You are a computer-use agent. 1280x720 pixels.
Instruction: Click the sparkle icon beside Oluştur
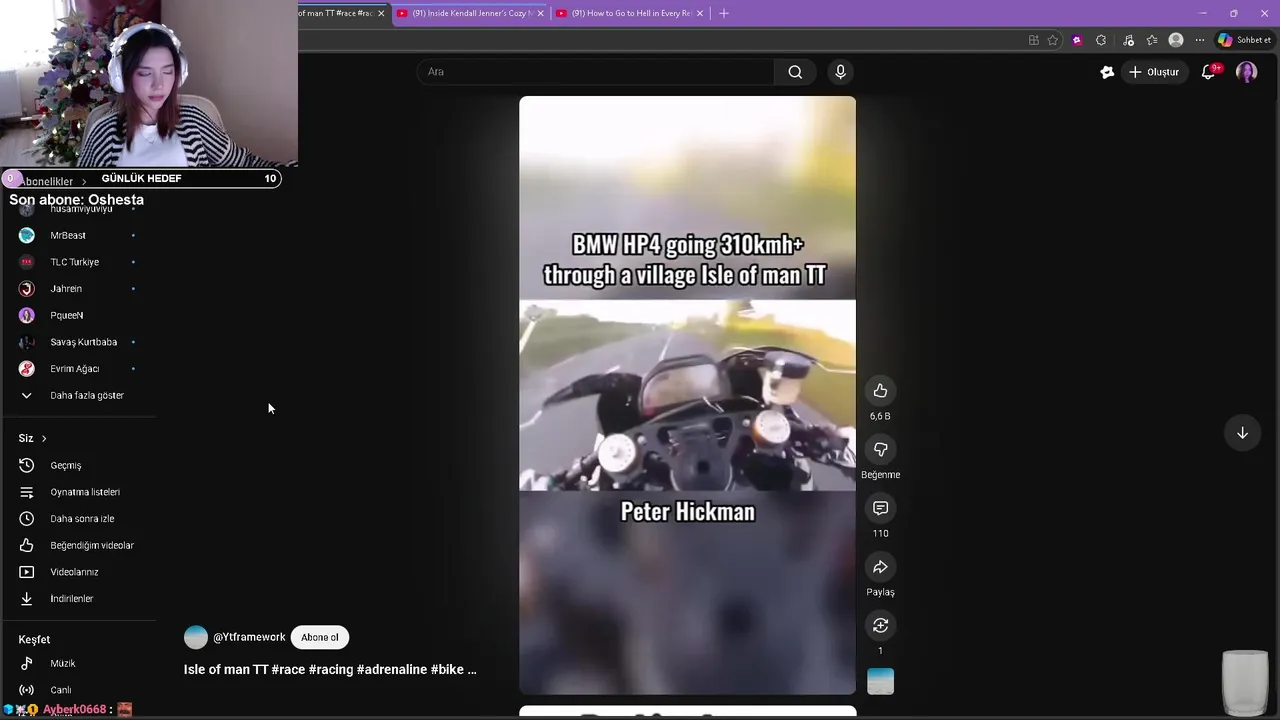[x=1107, y=72]
